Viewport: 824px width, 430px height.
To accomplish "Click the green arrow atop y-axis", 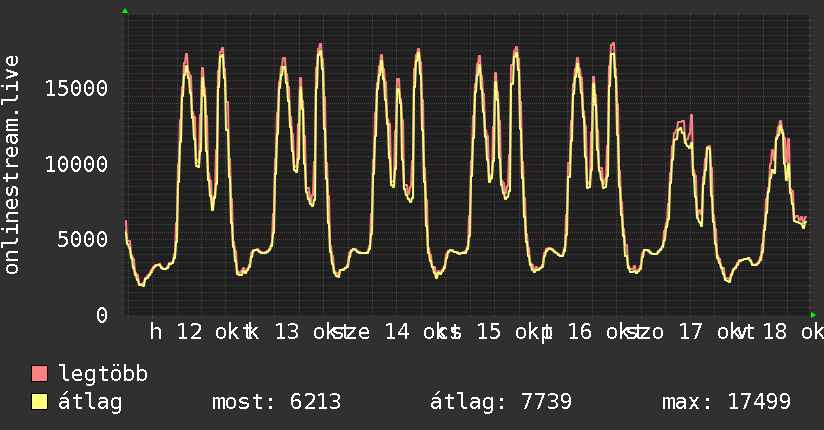I will coord(125,11).
